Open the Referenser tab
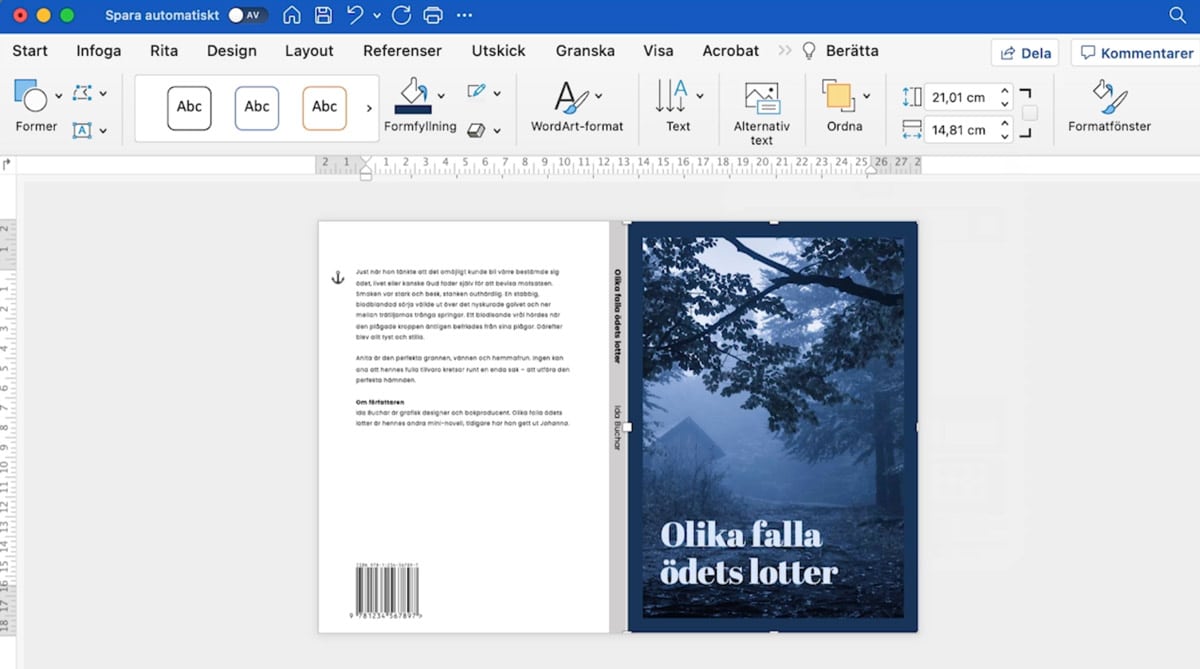The width and height of the screenshot is (1200, 669). (x=402, y=50)
